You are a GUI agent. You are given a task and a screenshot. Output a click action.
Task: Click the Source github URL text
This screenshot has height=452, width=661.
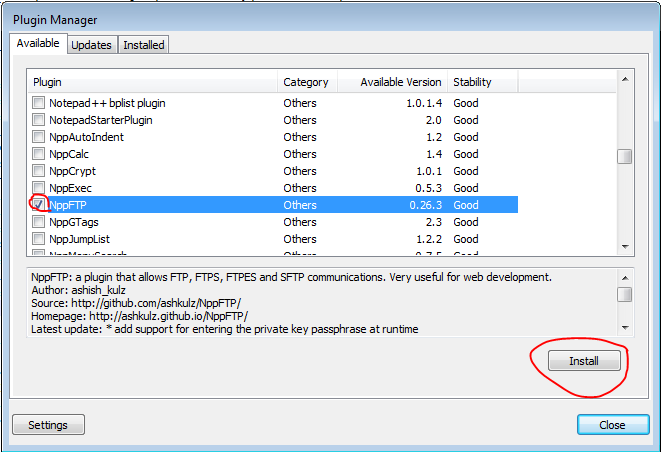coord(156,303)
